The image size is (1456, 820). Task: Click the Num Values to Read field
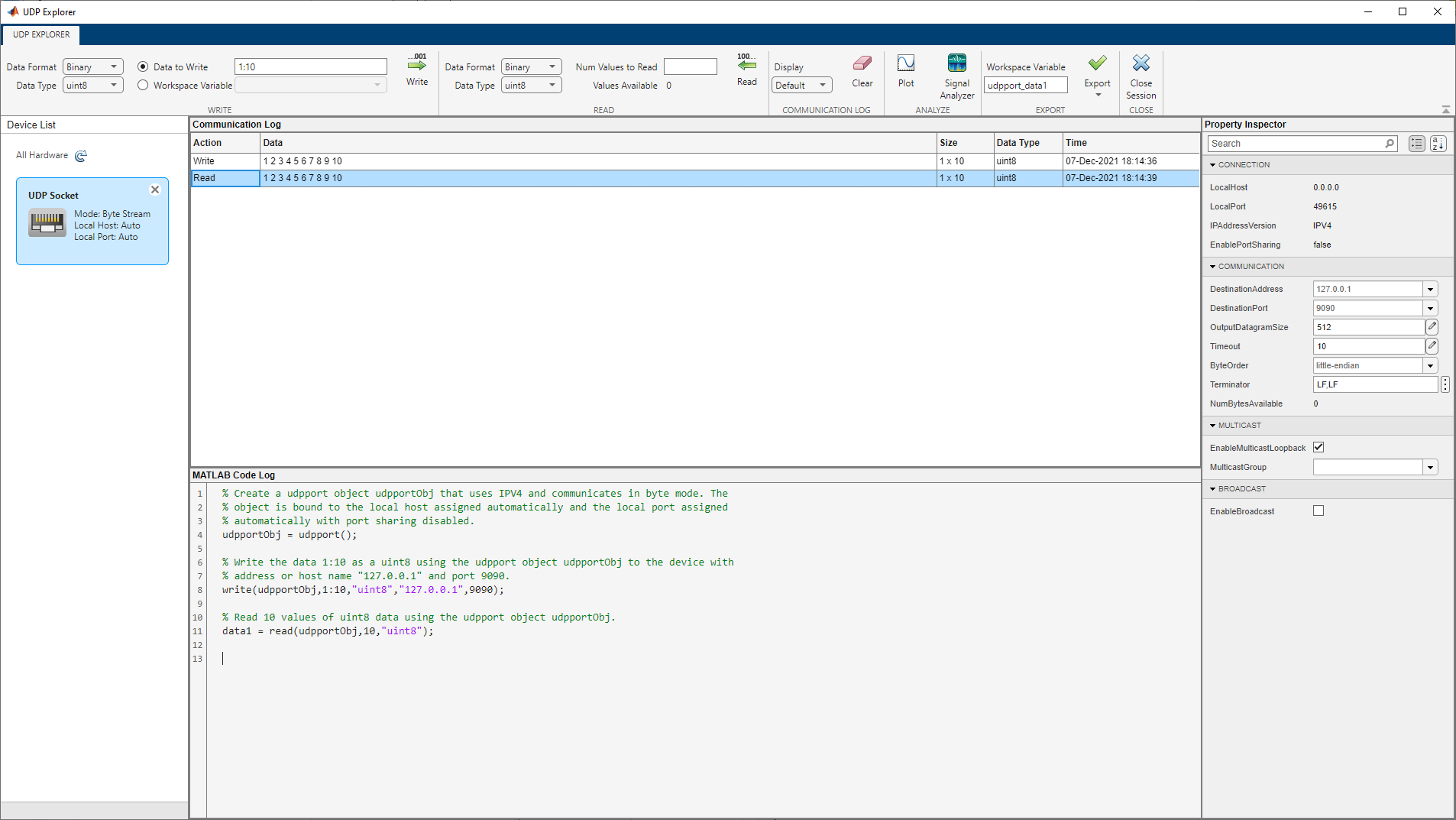690,67
